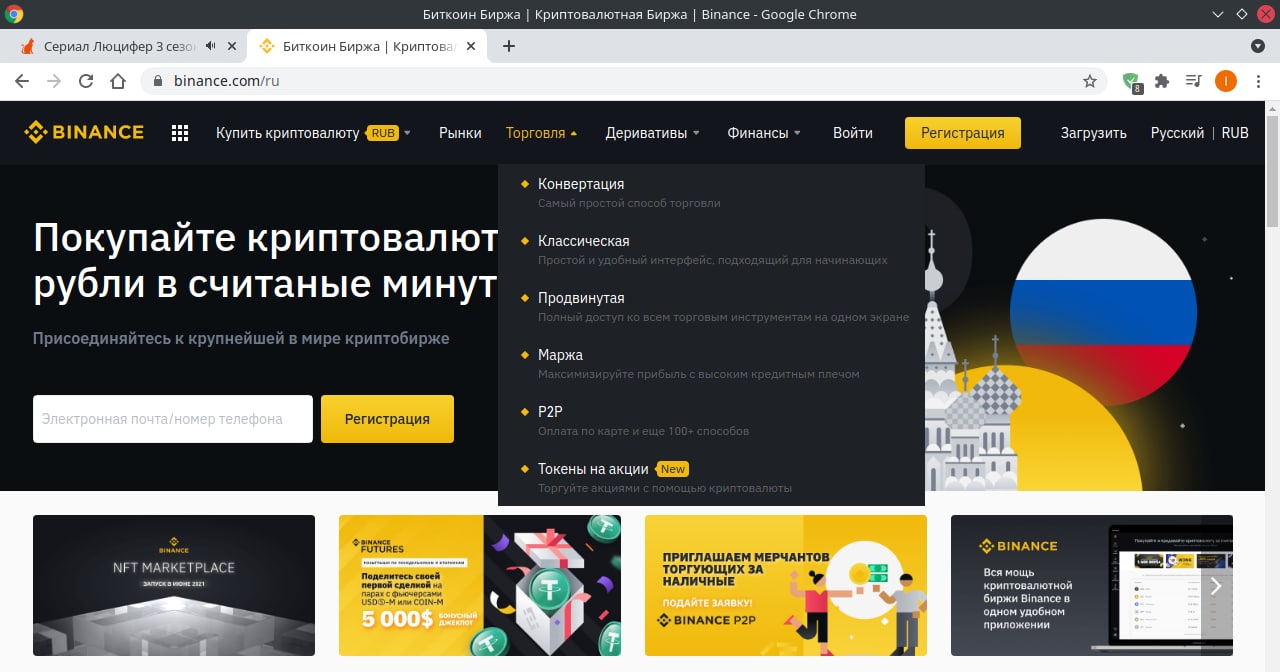Click the address bar URL
This screenshot has width=1280, height=672.
(x=226, y=81)
